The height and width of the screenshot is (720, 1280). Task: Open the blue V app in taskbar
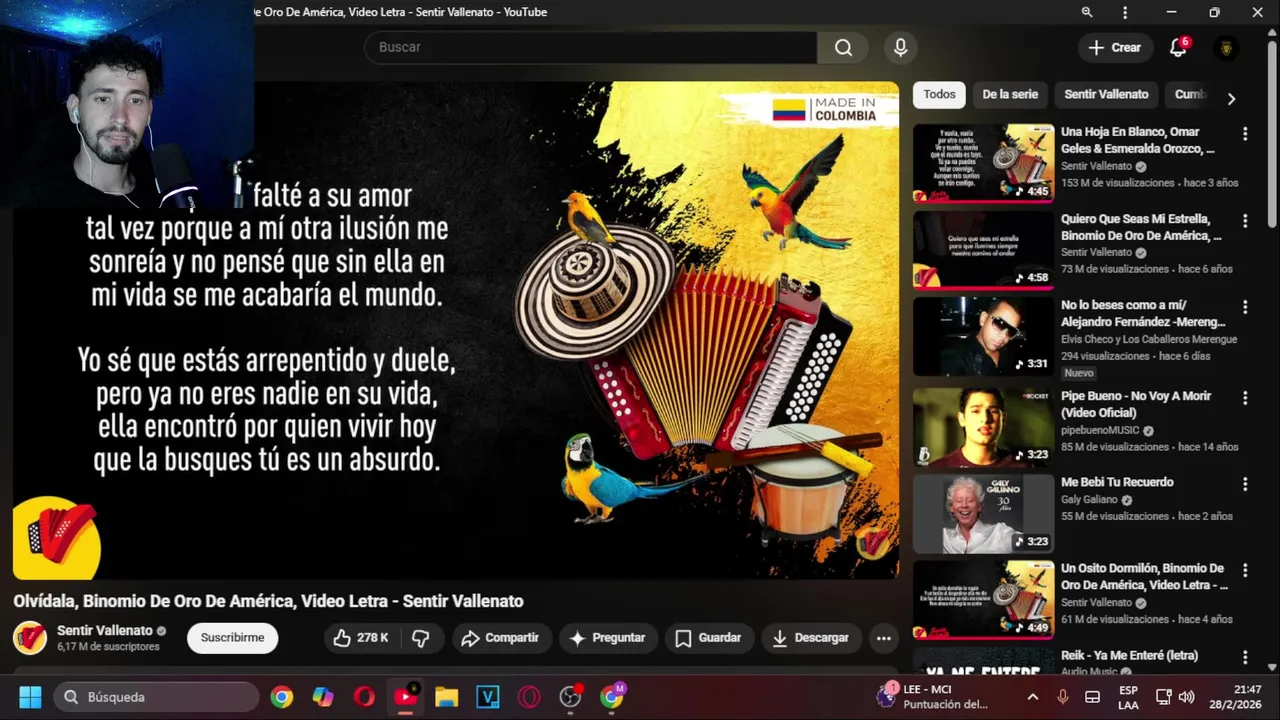tap(487, 697)
